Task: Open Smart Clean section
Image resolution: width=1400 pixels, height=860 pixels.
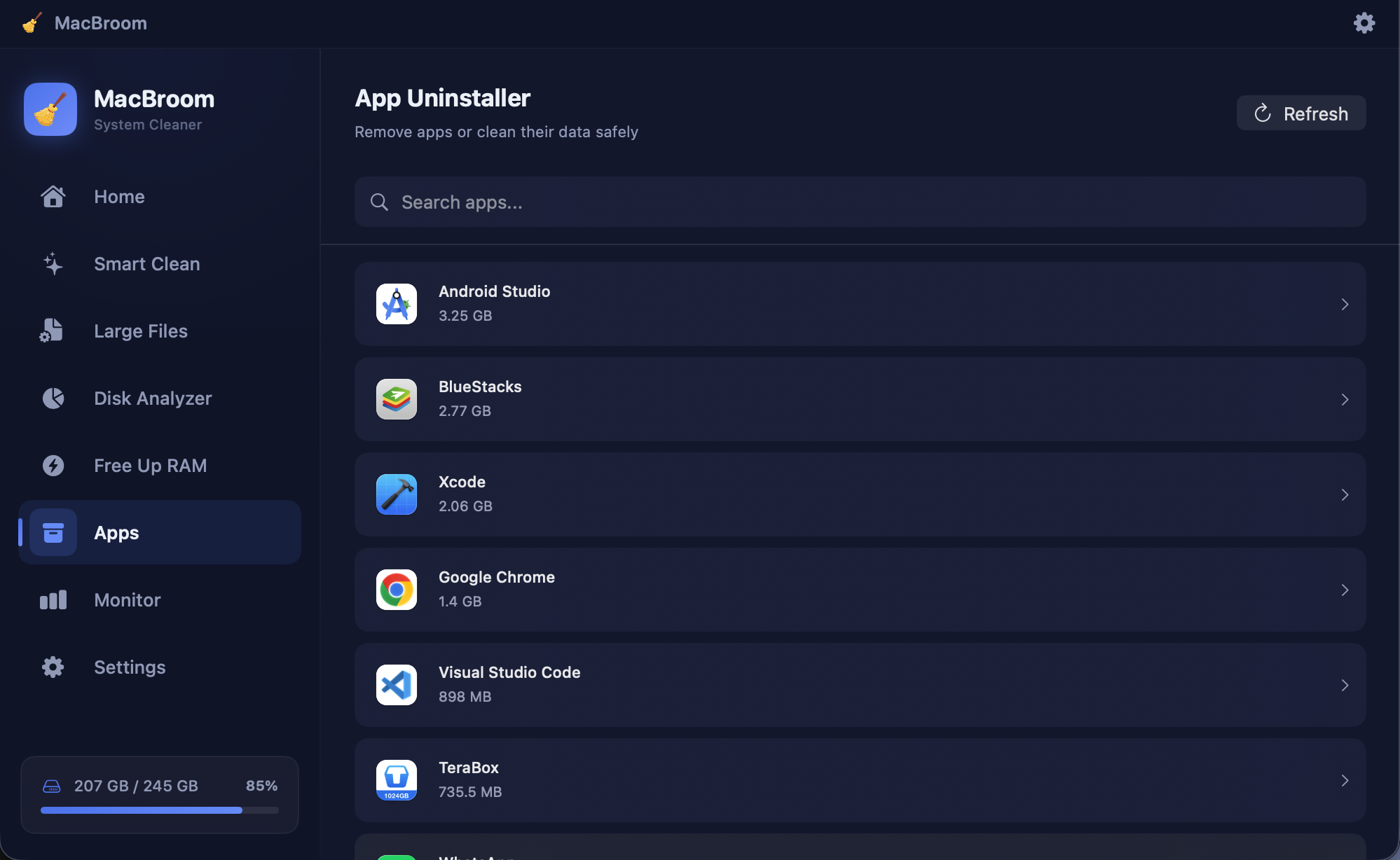Action: click(x=160, y=264)
